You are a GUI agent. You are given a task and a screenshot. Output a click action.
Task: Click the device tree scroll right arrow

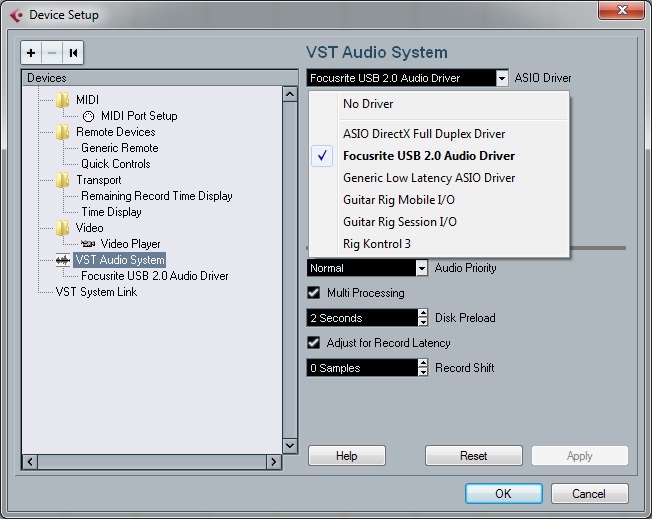tap(274, 462)
